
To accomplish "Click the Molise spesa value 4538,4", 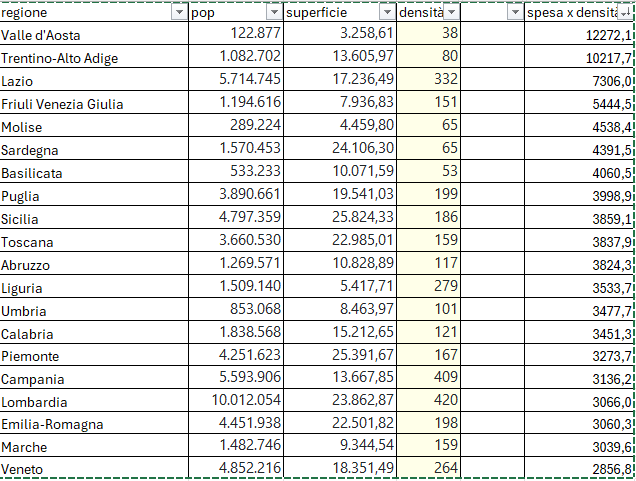I will tap(580, 127).
